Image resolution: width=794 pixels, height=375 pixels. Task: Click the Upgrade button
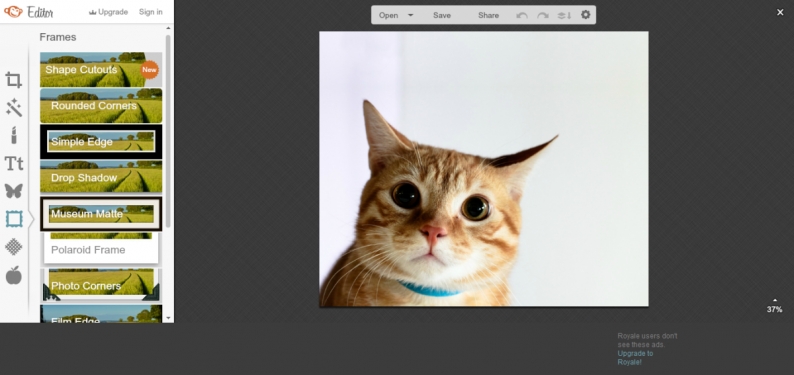[x=108, y=12]
